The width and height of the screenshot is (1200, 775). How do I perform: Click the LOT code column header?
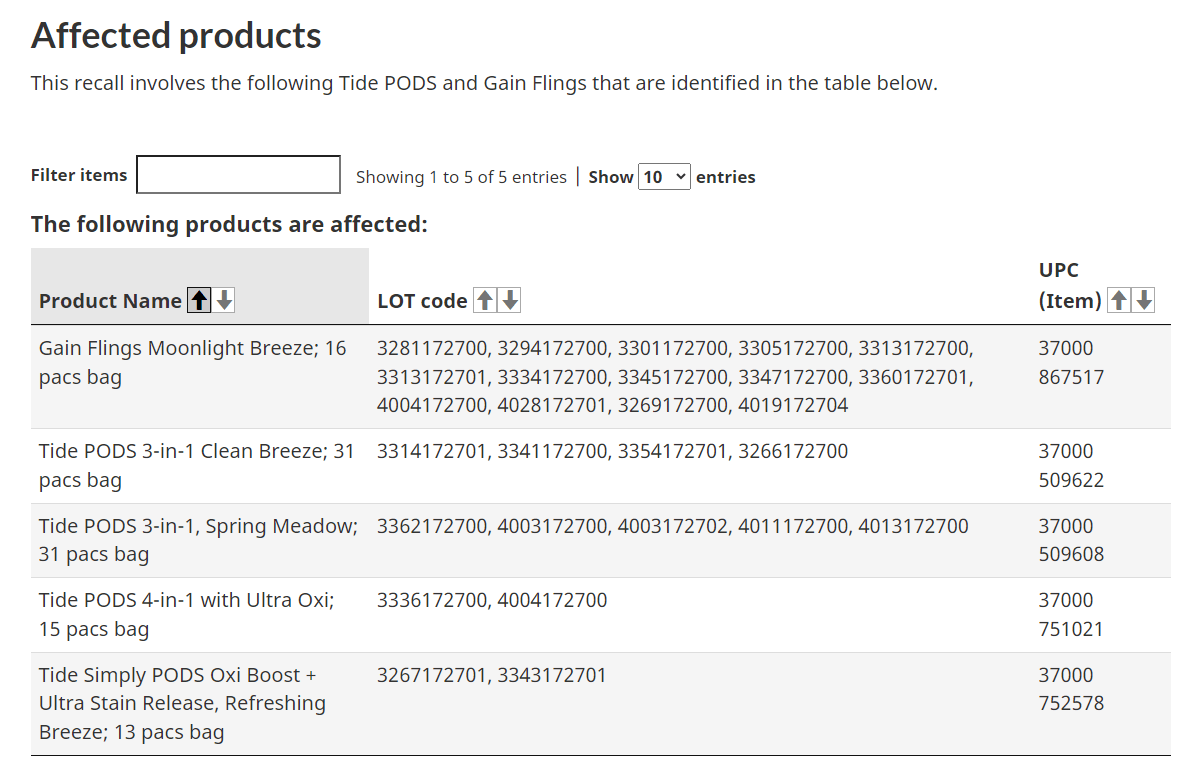[422, 301]
